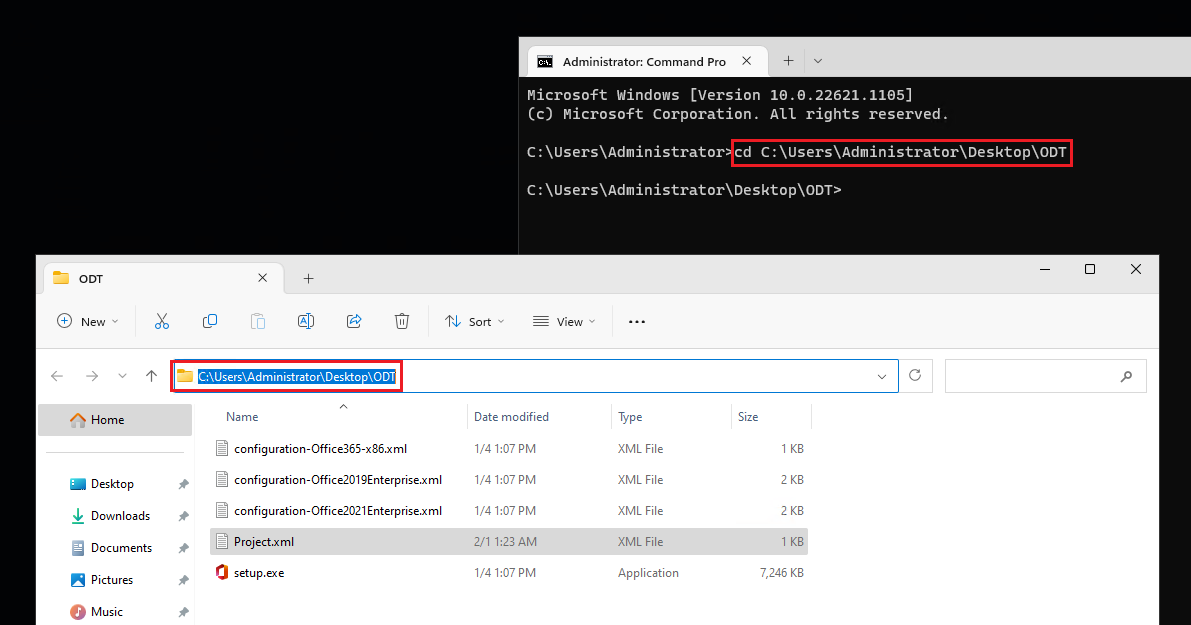Image resolution: width=1191 pixels, height=625 pixels.
Task: Click the search magnifier icon
Action: 1126,376
